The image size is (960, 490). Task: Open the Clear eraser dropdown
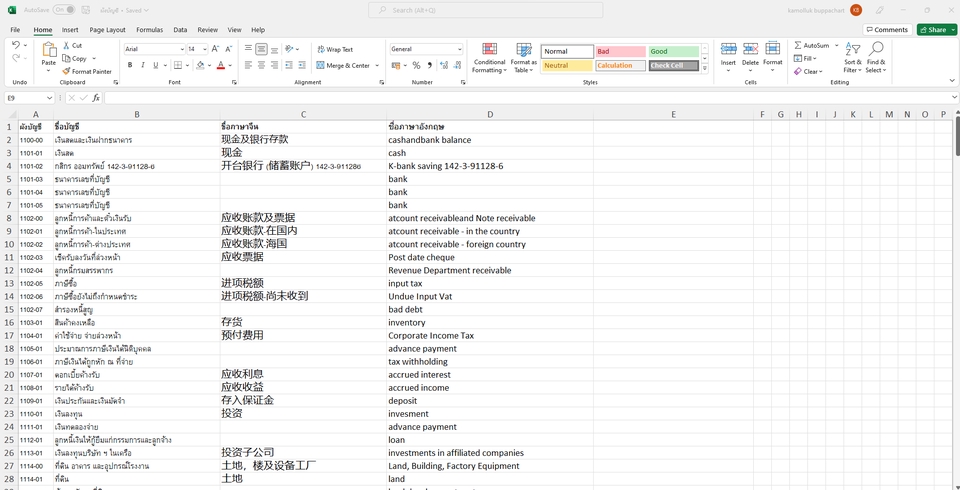(808, 72)
